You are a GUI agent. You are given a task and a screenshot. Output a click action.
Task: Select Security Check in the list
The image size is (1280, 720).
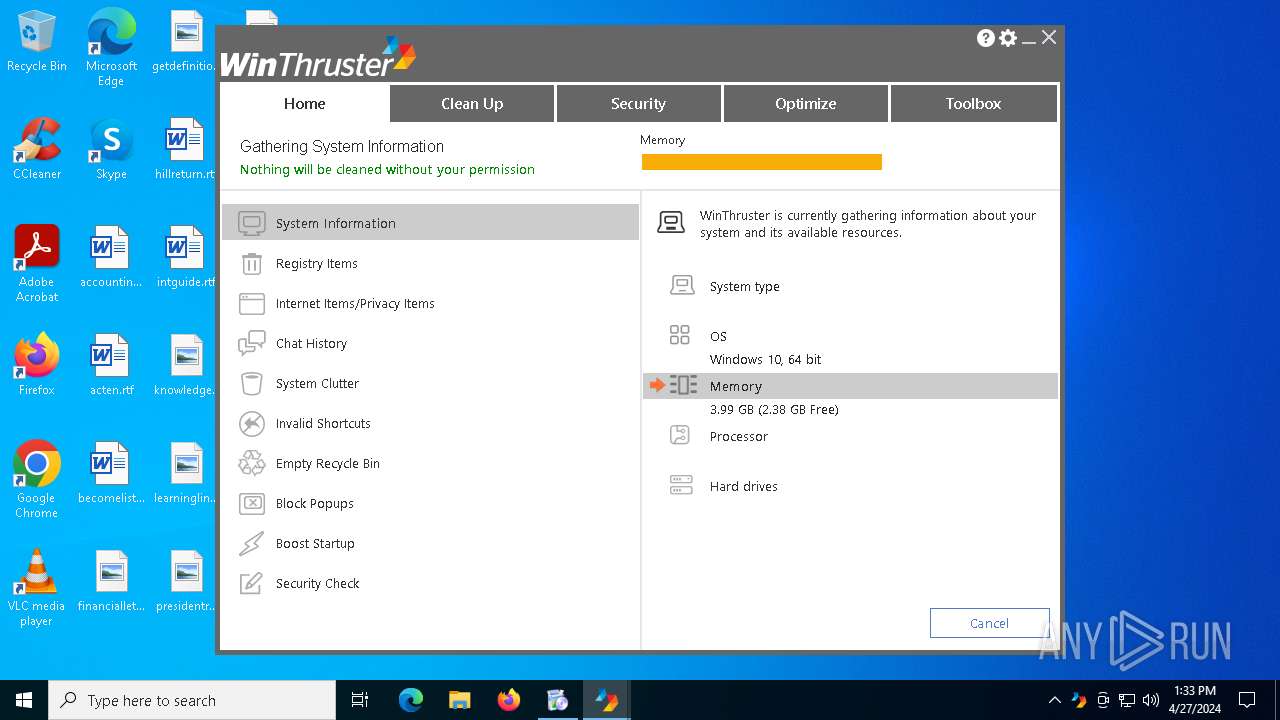click(430, 583)
